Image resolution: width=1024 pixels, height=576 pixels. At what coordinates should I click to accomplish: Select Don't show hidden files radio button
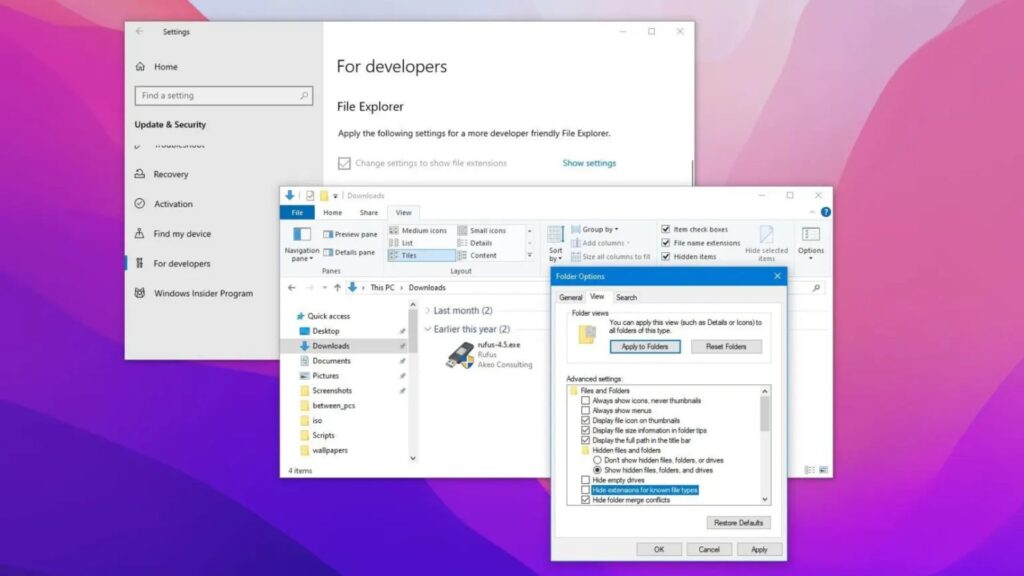(x=598, y=459)
